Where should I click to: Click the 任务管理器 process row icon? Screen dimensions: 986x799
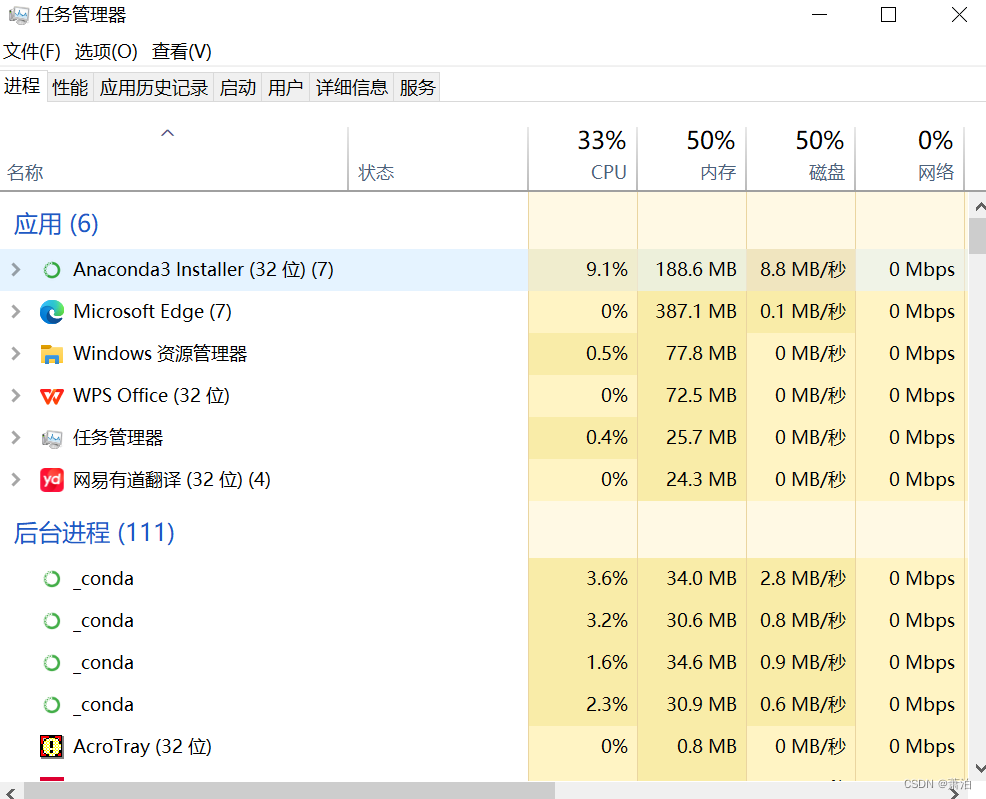tap(52, 438)
